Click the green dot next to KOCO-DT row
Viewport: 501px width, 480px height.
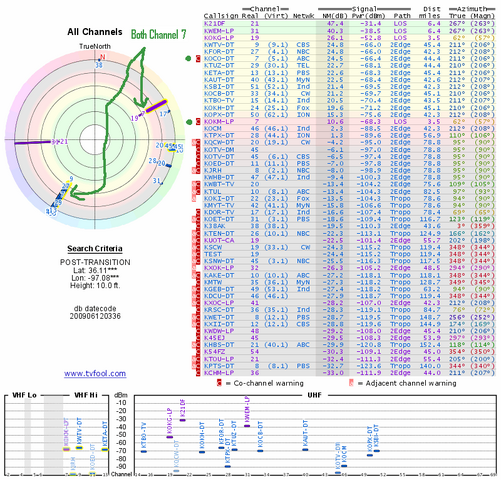tap(188, 59)
